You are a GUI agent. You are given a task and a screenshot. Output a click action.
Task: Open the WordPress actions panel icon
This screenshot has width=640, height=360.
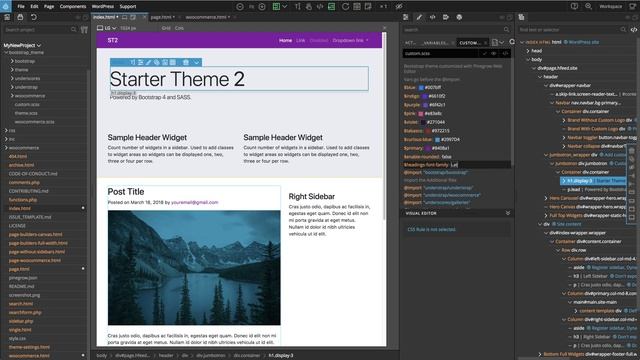click(459, 17)
